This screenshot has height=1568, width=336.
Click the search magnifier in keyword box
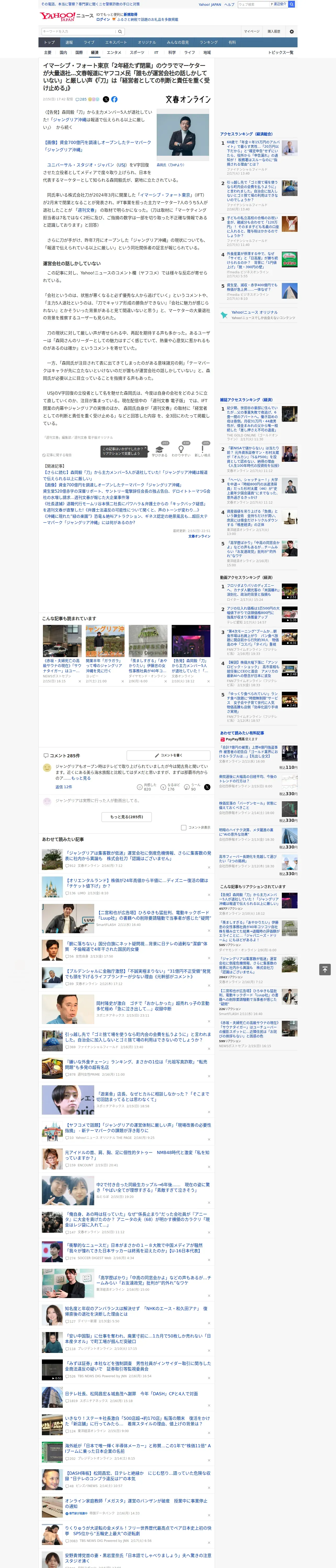tap(120, 31)
